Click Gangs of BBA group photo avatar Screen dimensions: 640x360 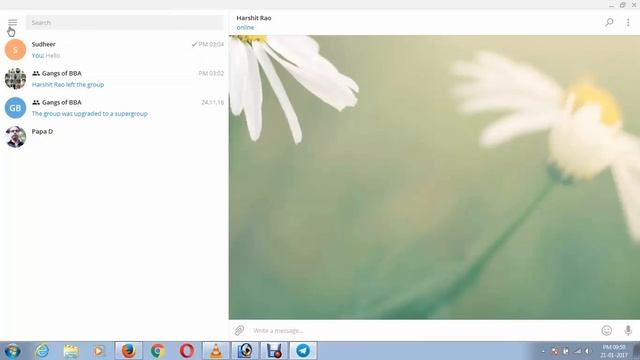[x=15, y=79]
